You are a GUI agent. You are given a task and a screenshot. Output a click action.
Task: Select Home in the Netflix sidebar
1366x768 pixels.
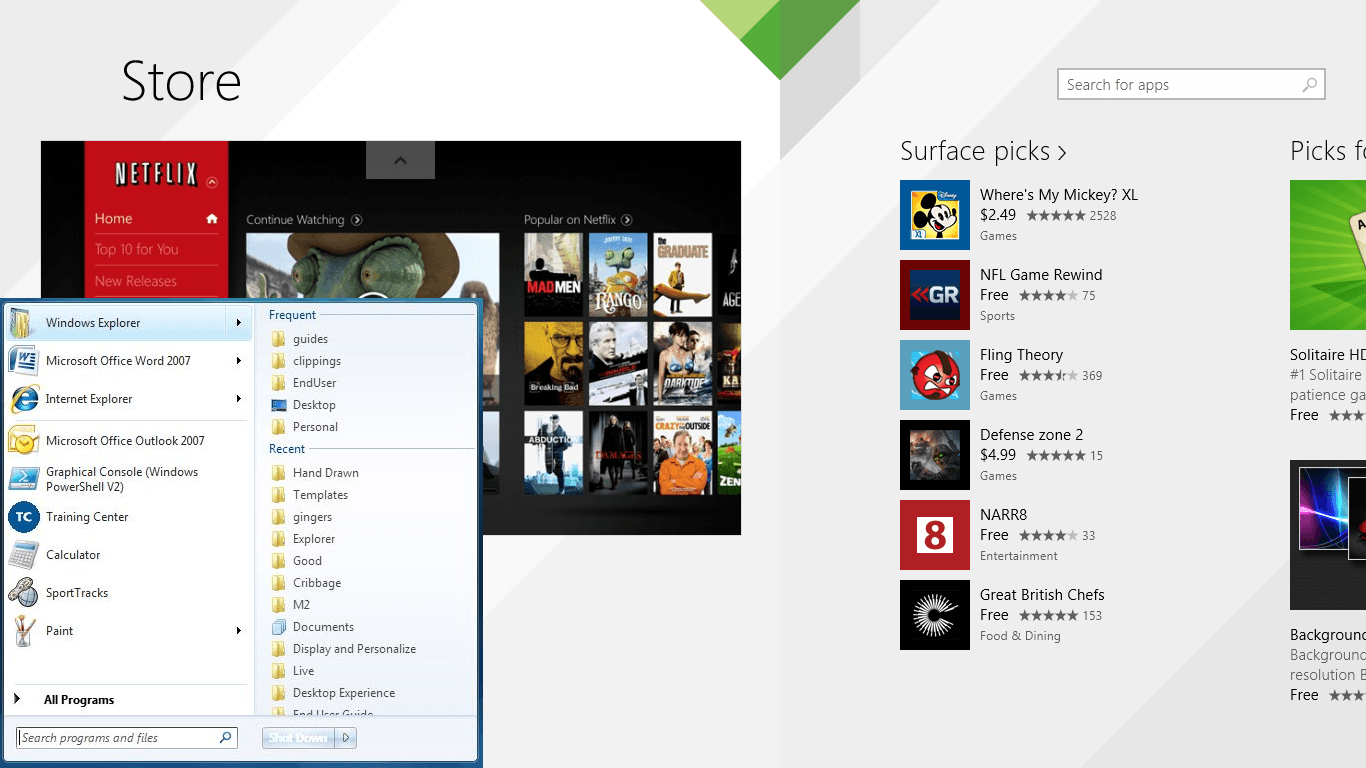[113, 219]
